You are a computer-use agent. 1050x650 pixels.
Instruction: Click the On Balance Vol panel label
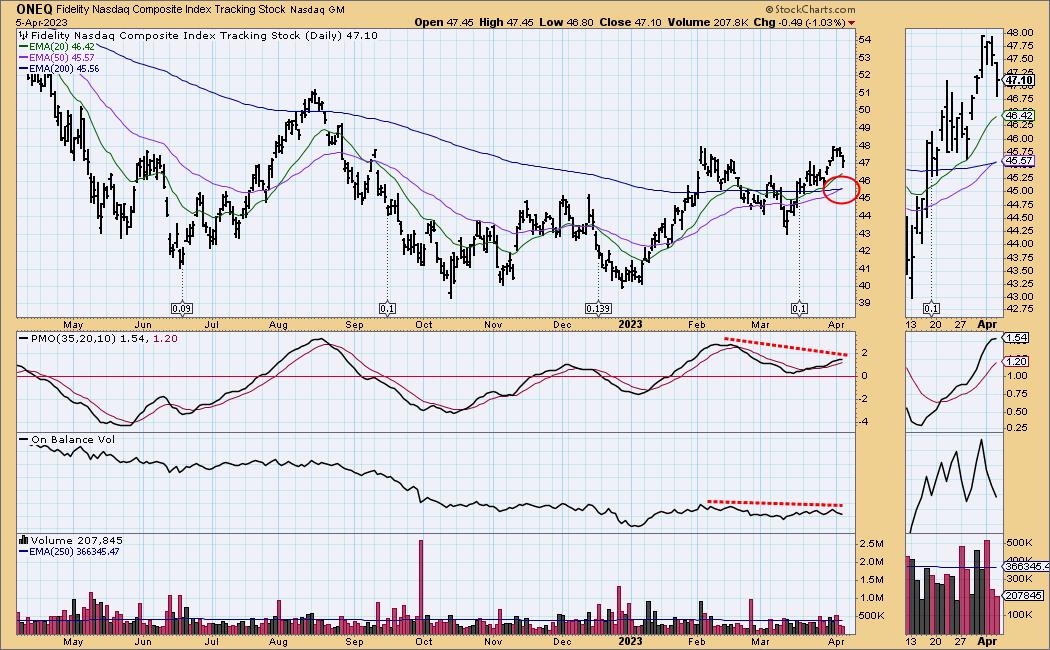67,440
